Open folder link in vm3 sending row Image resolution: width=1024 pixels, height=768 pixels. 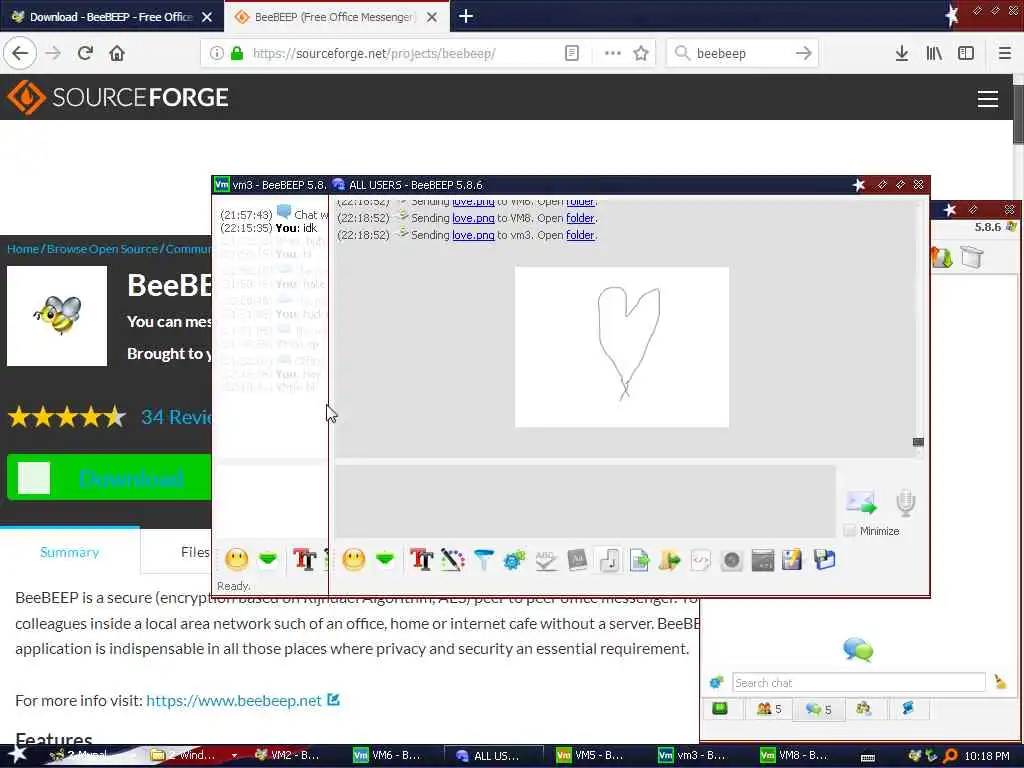[x=580, y=235]
